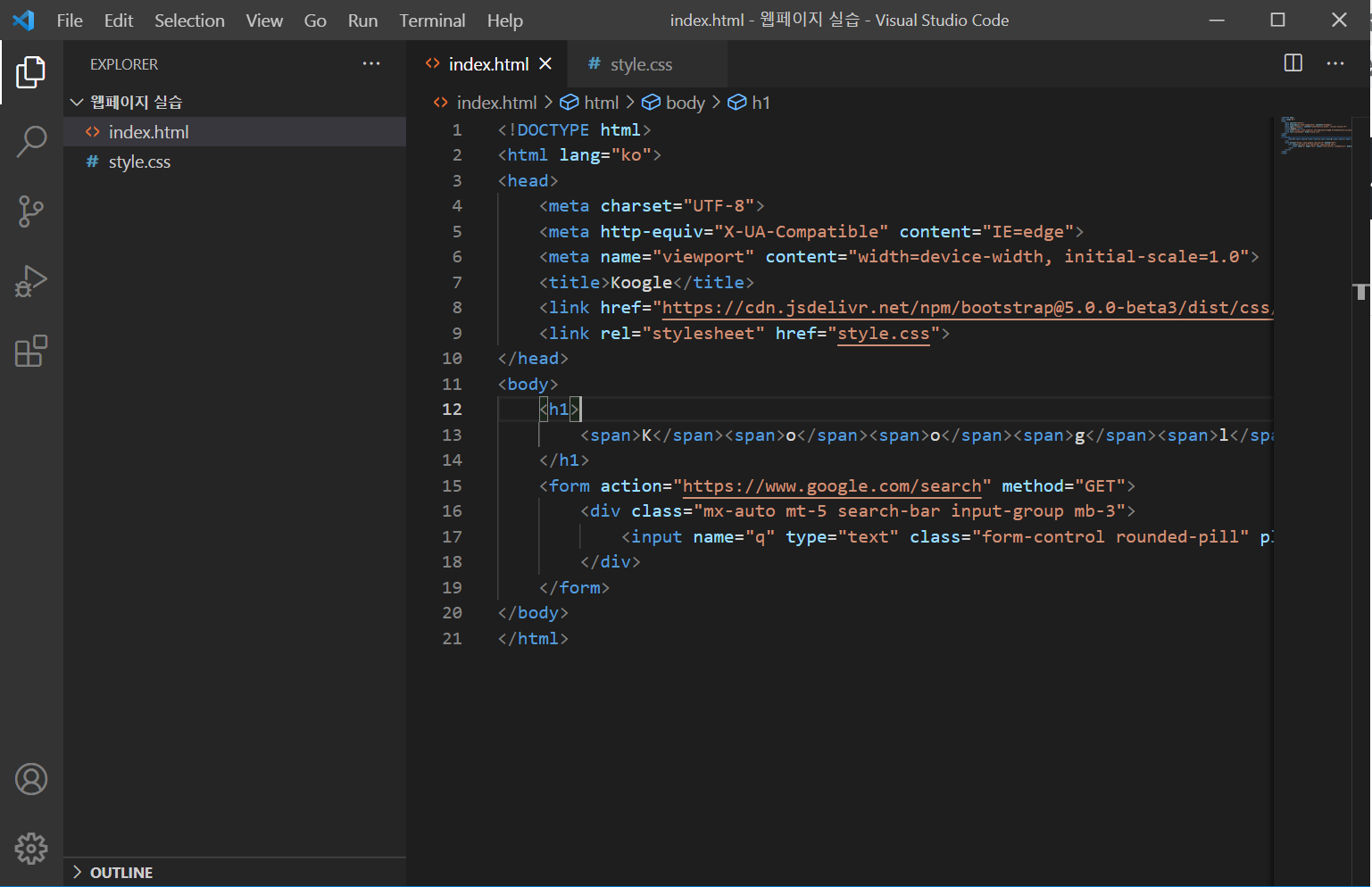Viewport: 1372px width, 887px height.
Task: Click the closing </div> tag on line 18
Action: tap(611, 562)
